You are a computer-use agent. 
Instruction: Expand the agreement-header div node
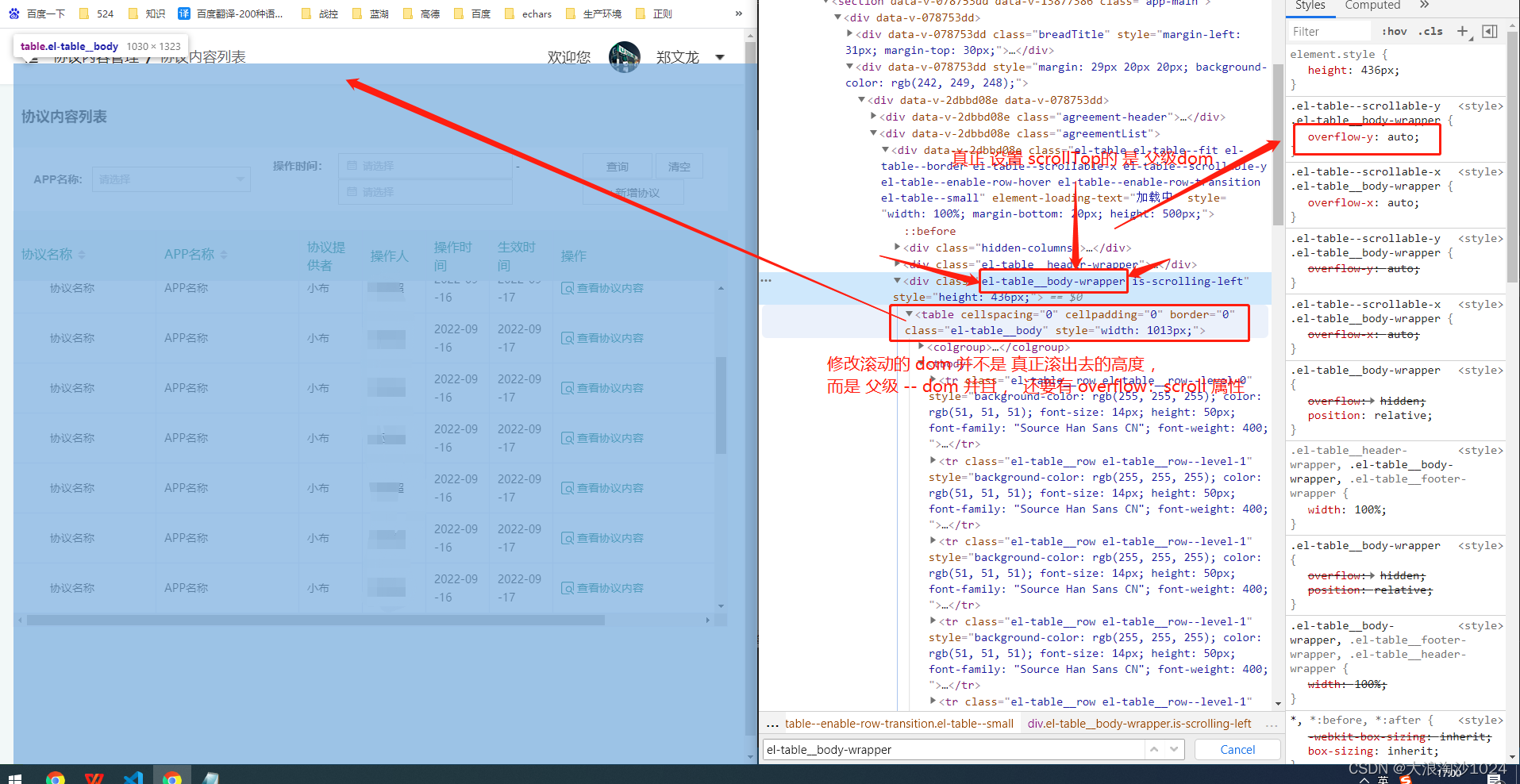point(874,117)
